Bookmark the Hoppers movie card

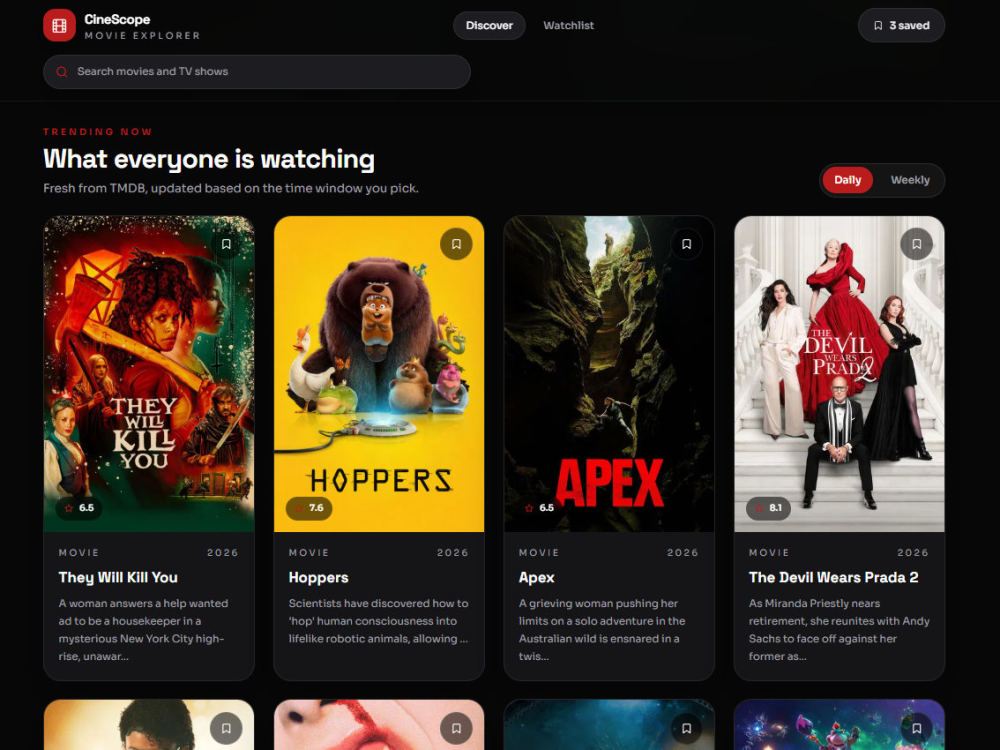[x=456, y=244]
